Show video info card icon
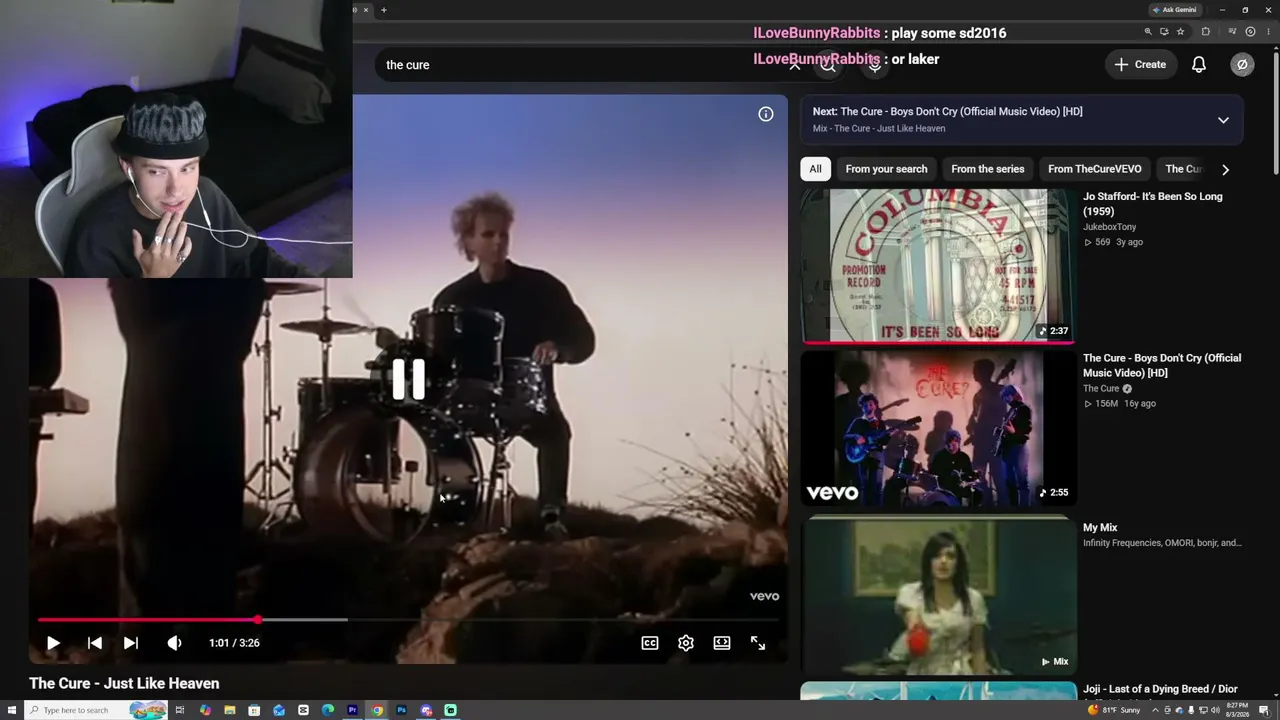This screenshot has height=720, width=1280. coord(766,114)
